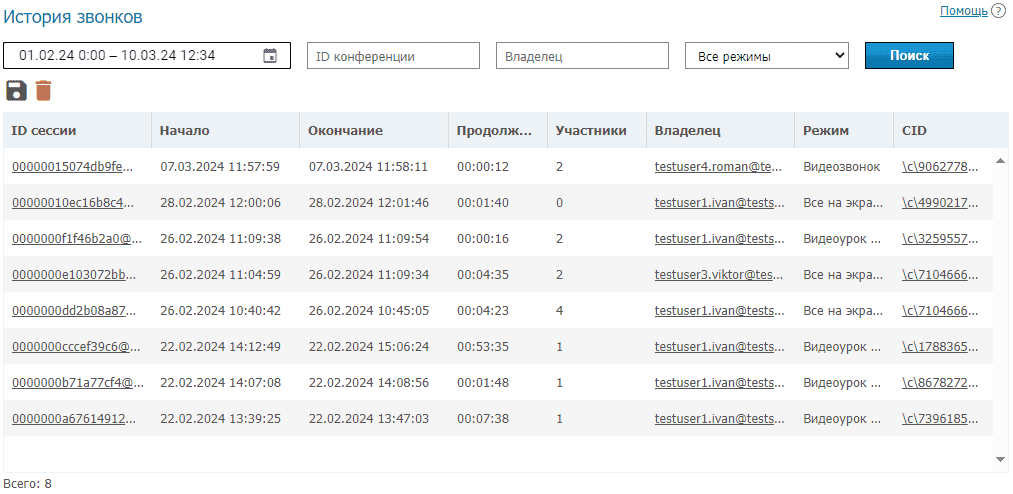Select participants value 4 cell
Image resolution: width=1013 pixels, height=494 pixels.
point(559,311)
